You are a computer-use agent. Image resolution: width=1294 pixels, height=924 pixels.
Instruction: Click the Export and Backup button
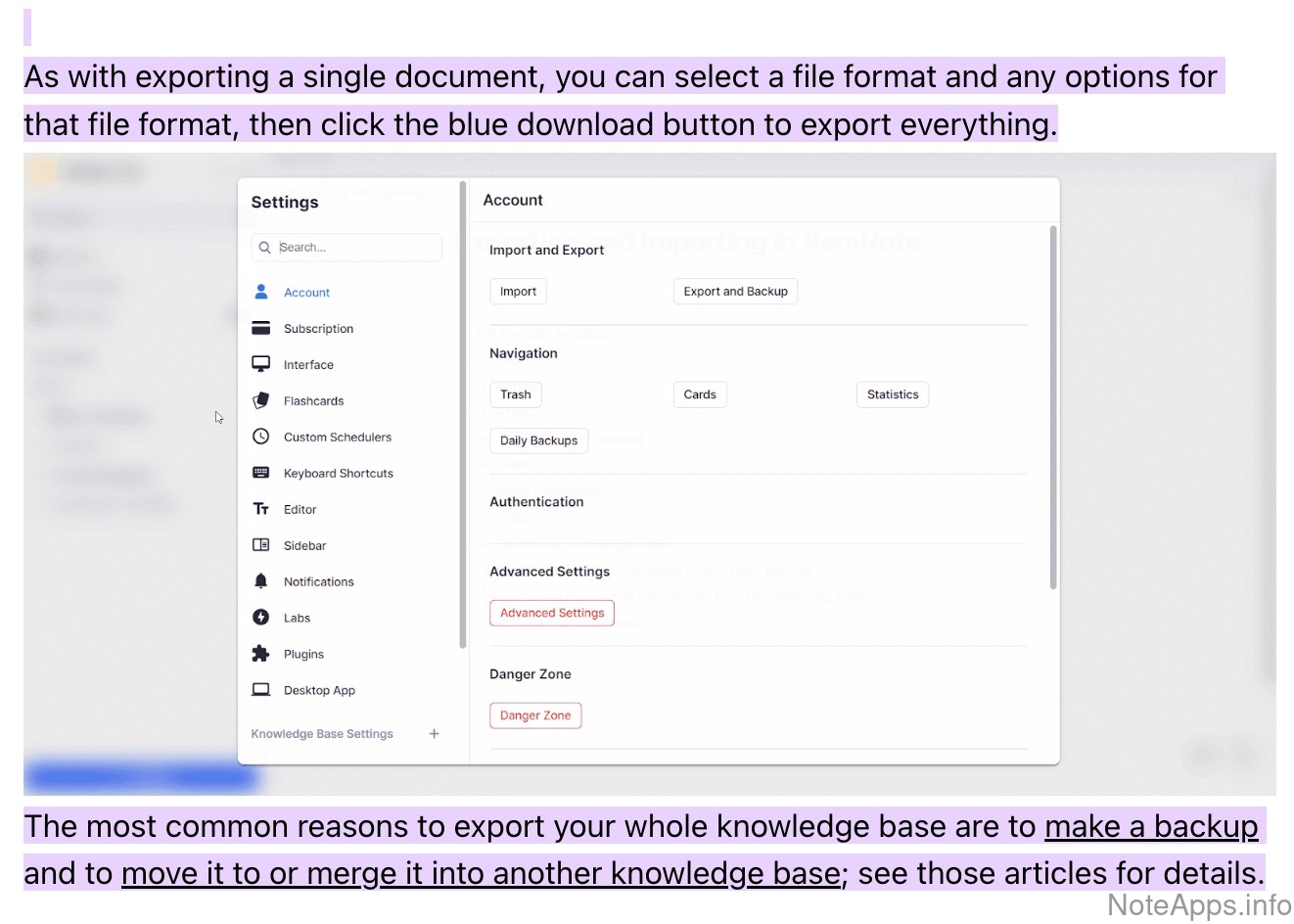pyautogui.click(x=735, y=291)
